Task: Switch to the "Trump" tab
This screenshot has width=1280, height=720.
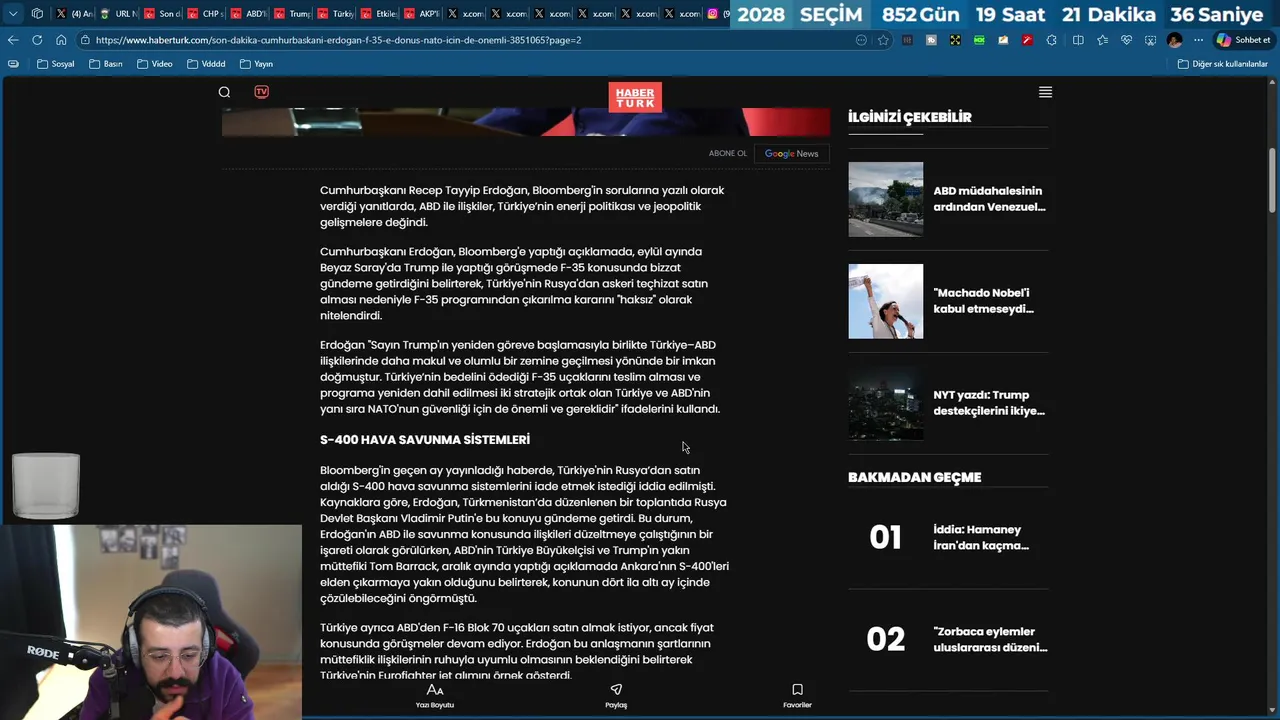Action: click(292, 14)
